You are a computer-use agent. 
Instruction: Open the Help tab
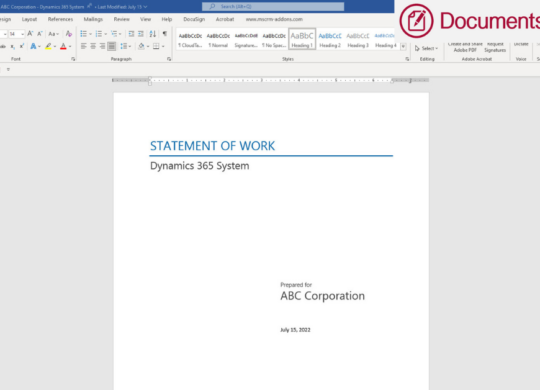[167, 19]
